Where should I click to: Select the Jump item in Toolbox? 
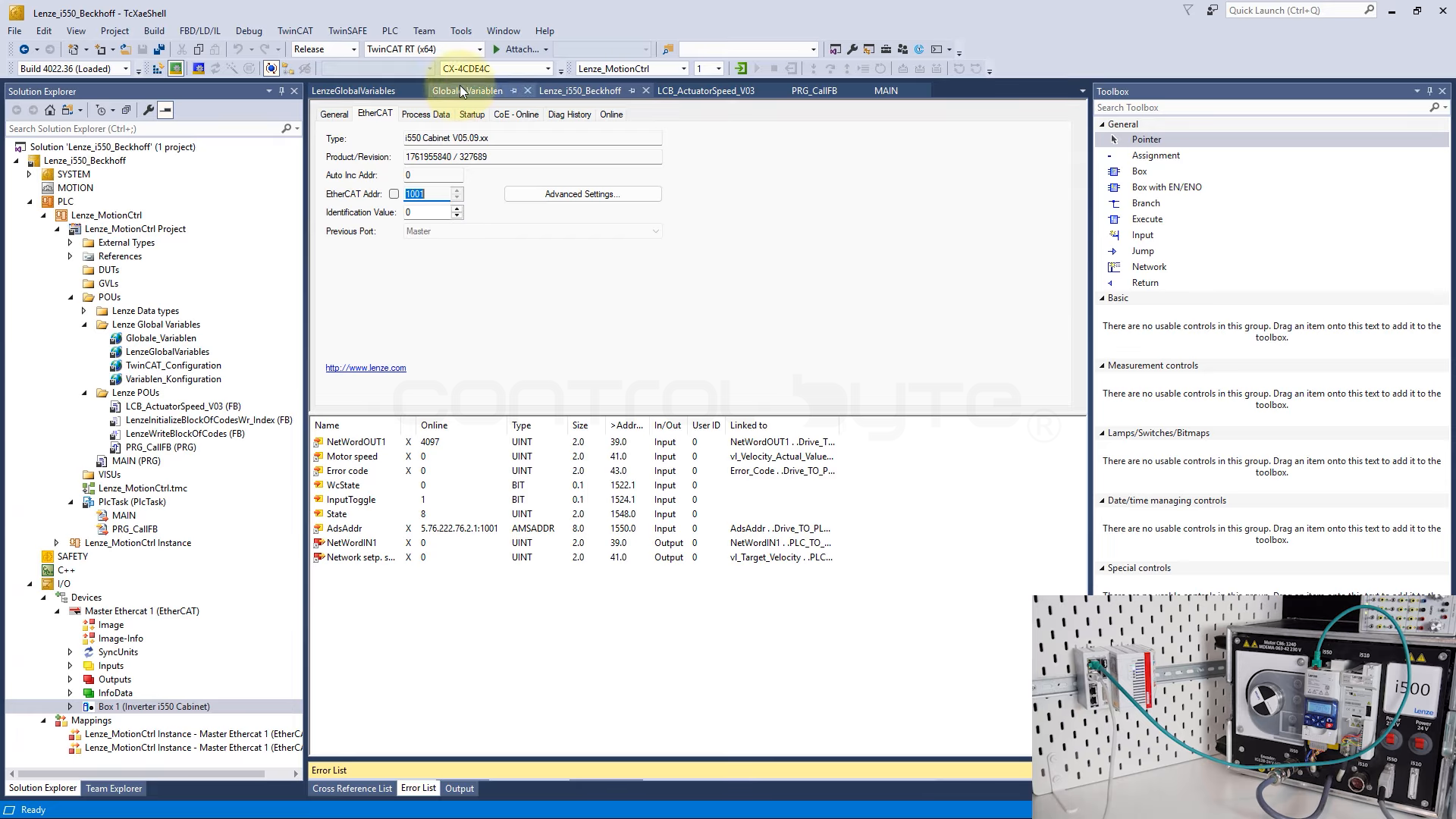click(1143, 251)
